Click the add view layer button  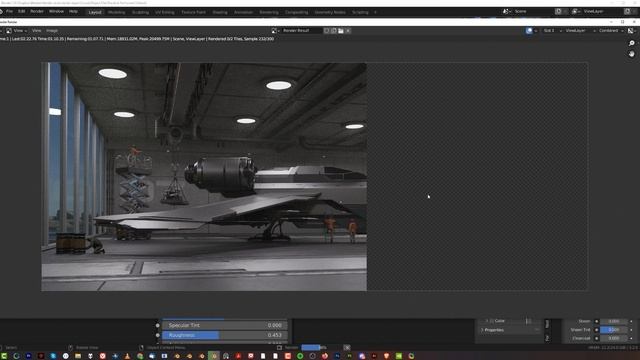pos(627,11)
